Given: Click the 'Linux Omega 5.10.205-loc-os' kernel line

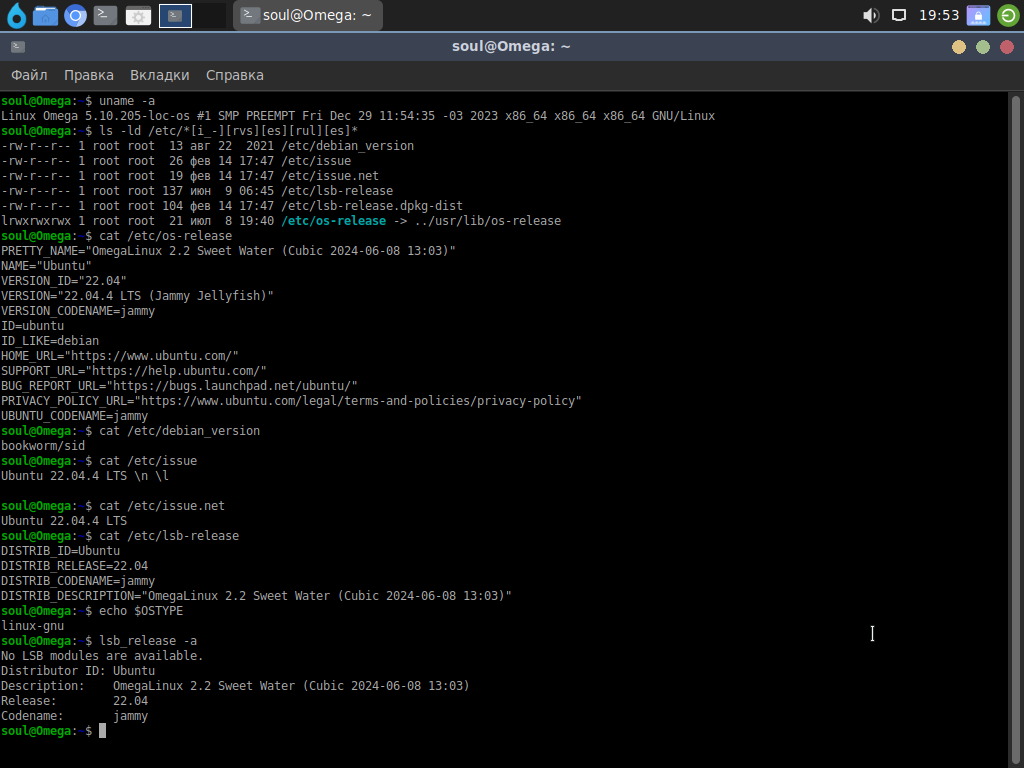Looking at the screenshot, I should 358,116.
